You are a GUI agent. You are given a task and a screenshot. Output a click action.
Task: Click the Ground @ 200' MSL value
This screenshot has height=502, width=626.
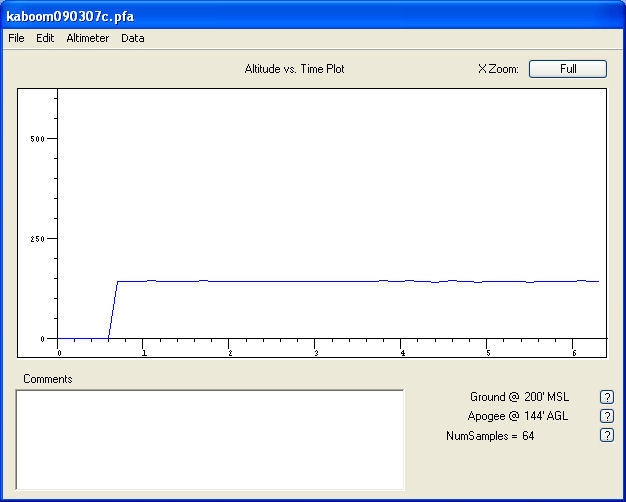(519, 397)
